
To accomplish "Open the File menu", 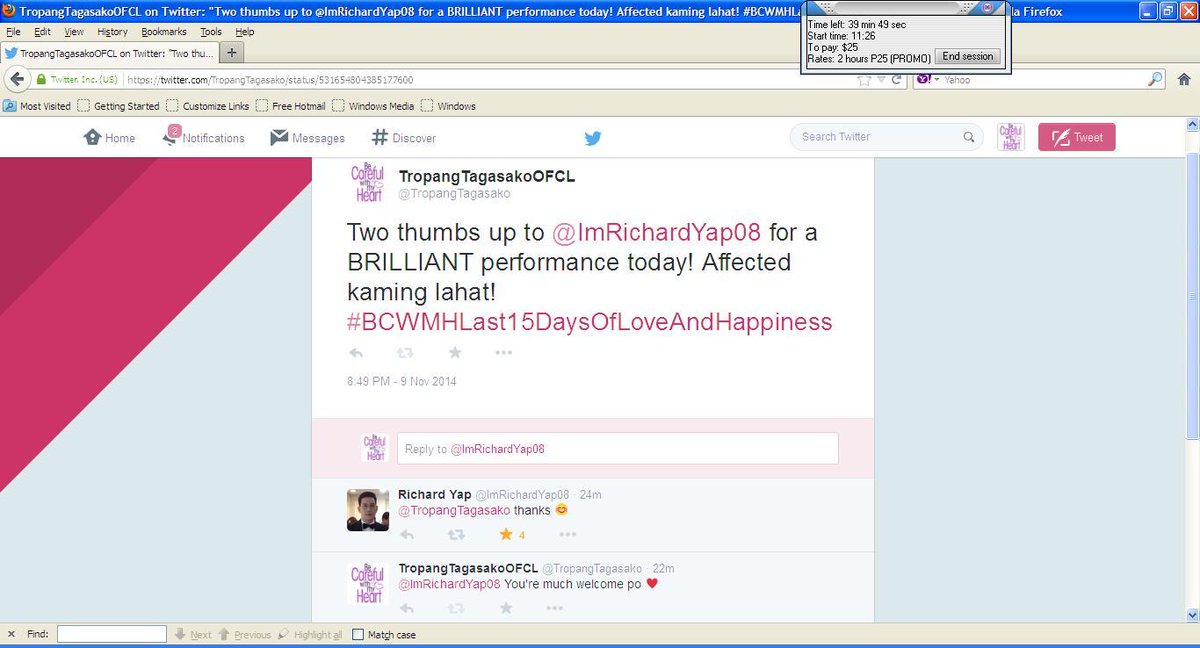I will (x=13, y=32).
